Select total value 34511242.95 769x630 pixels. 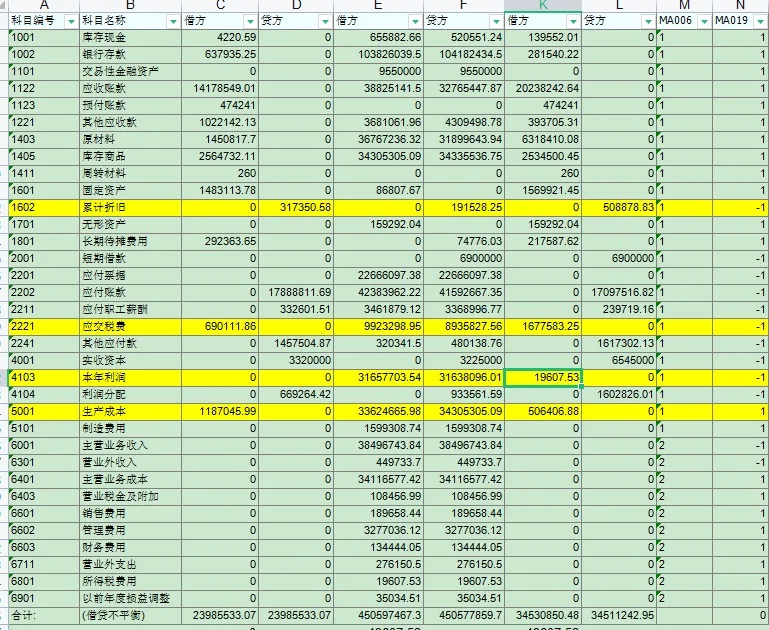pos(619,615)
